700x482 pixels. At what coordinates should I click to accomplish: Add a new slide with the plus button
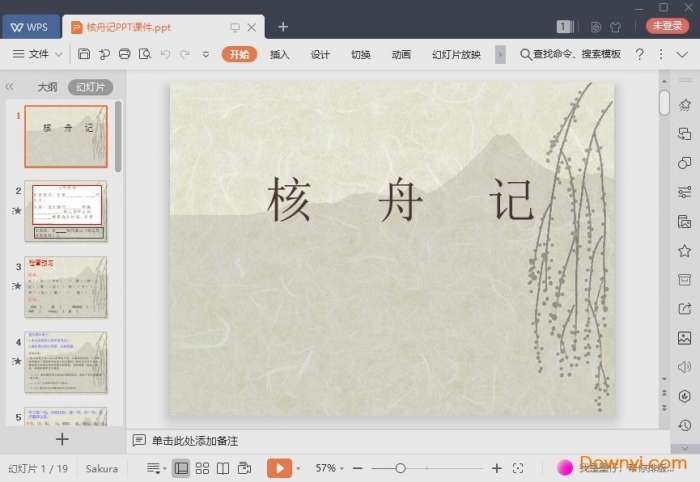(x=62, y=440)
